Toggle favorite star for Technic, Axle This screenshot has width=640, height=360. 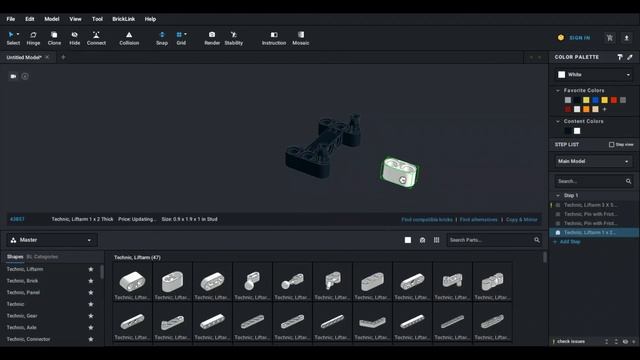(x=91, y=327)
